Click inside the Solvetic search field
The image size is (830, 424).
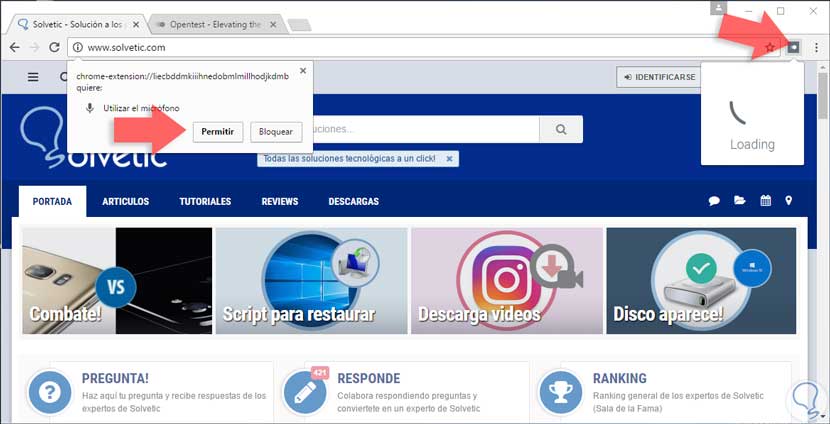click(x=426, y=129)
